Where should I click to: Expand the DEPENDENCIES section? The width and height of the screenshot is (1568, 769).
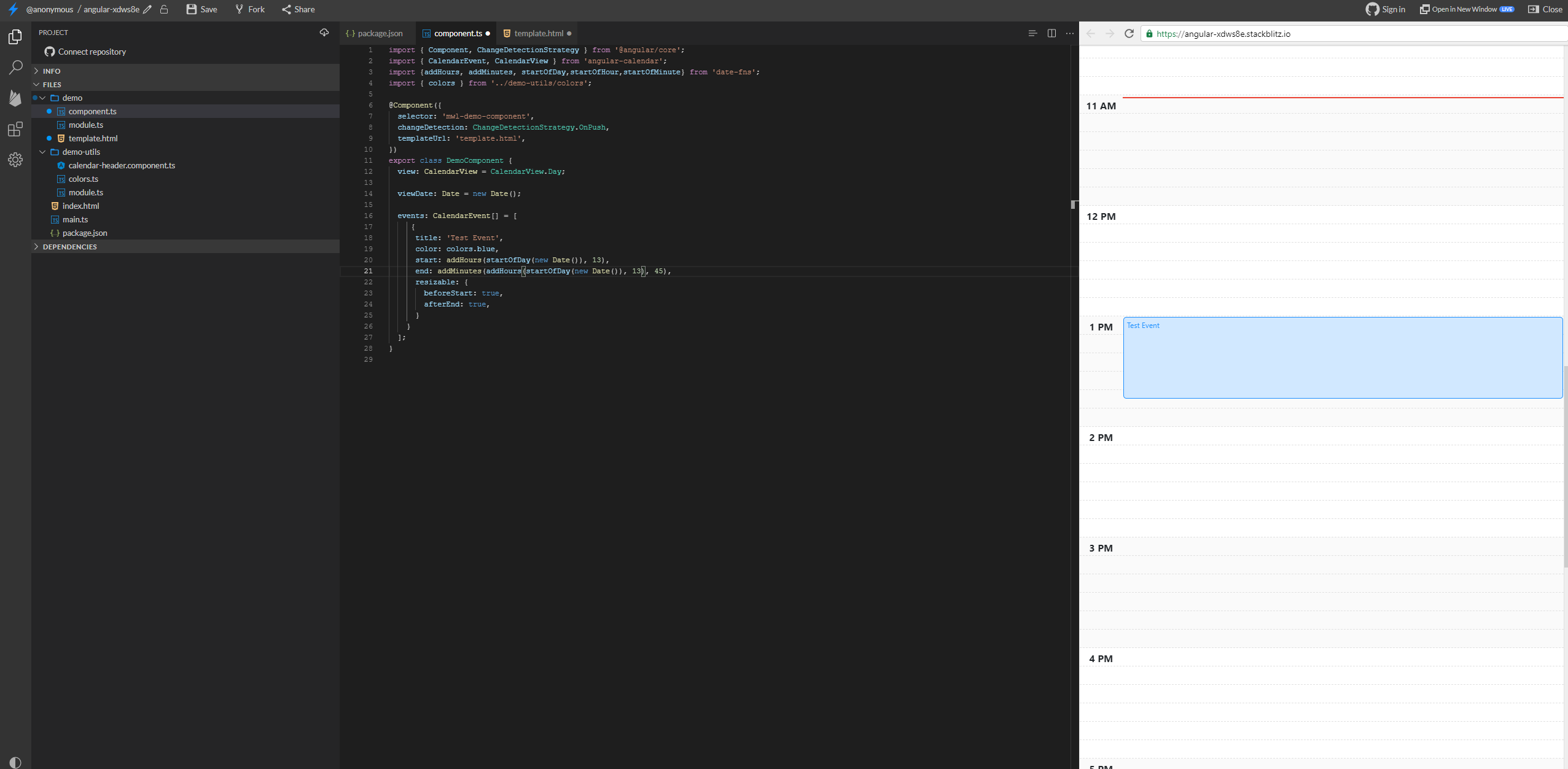click(x=69, y=246)
